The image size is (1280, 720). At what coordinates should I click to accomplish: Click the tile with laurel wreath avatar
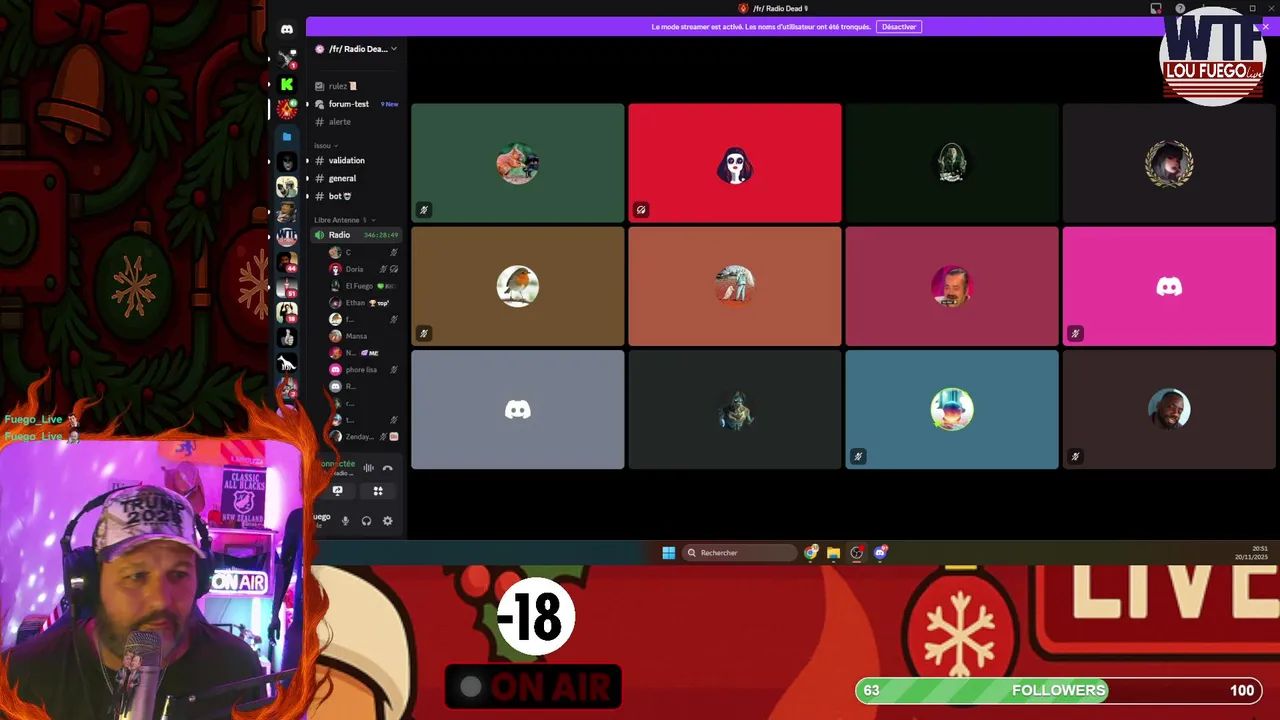(1169, 163)
